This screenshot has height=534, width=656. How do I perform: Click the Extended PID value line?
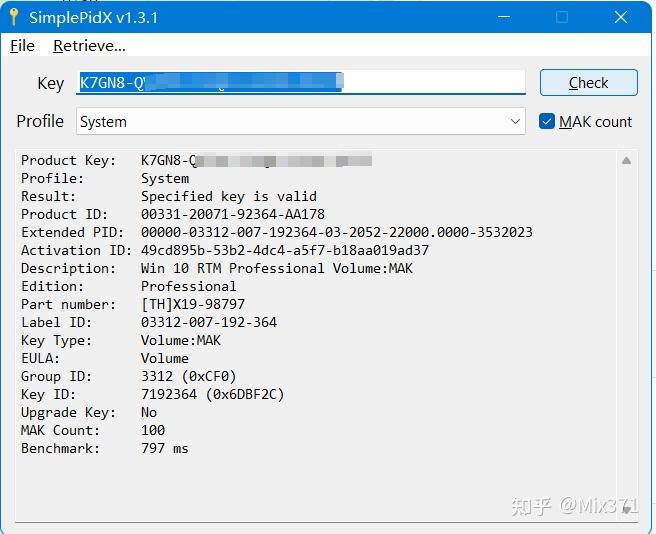pyautogui.click(x=336, y=232)
